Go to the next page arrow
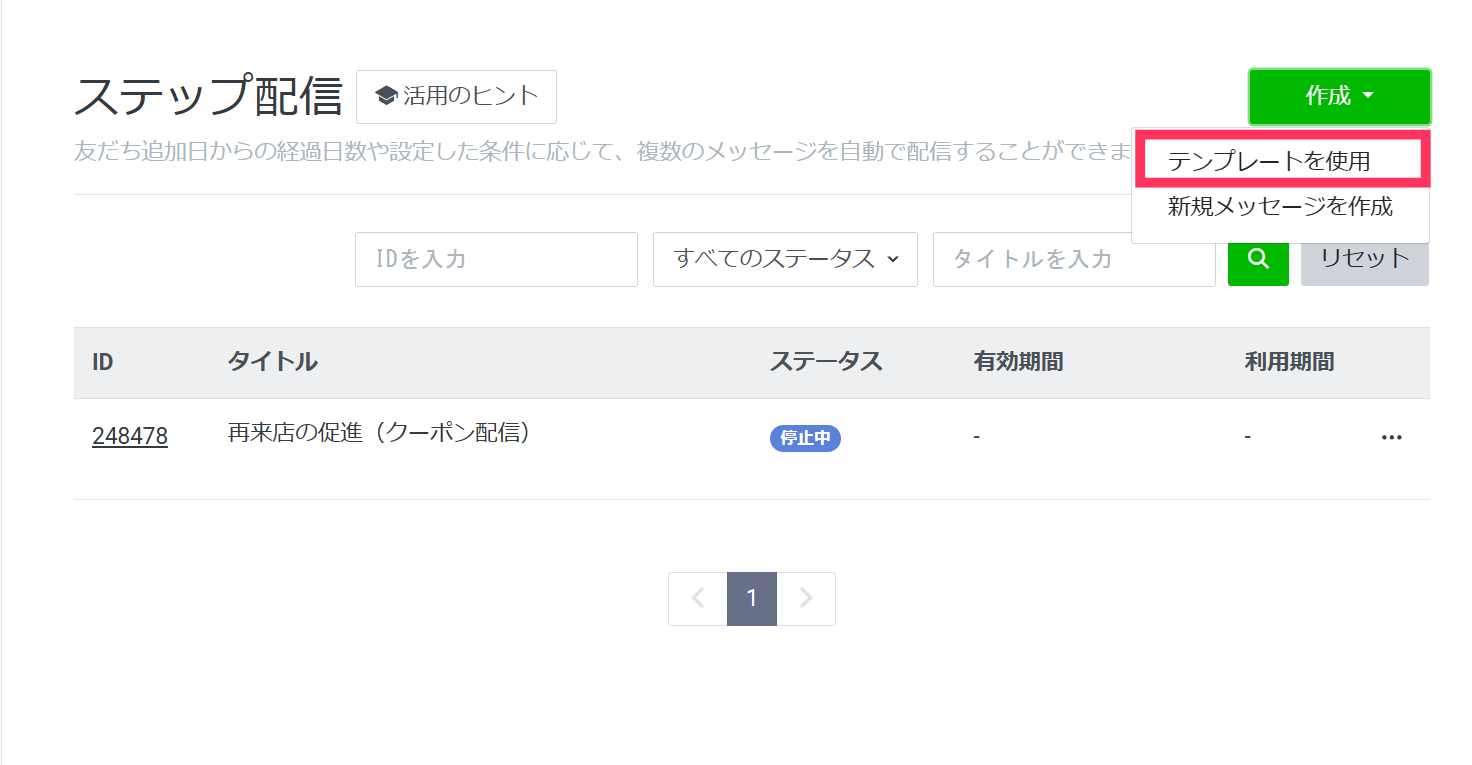 pyautogui.click(x=806, y=599)
